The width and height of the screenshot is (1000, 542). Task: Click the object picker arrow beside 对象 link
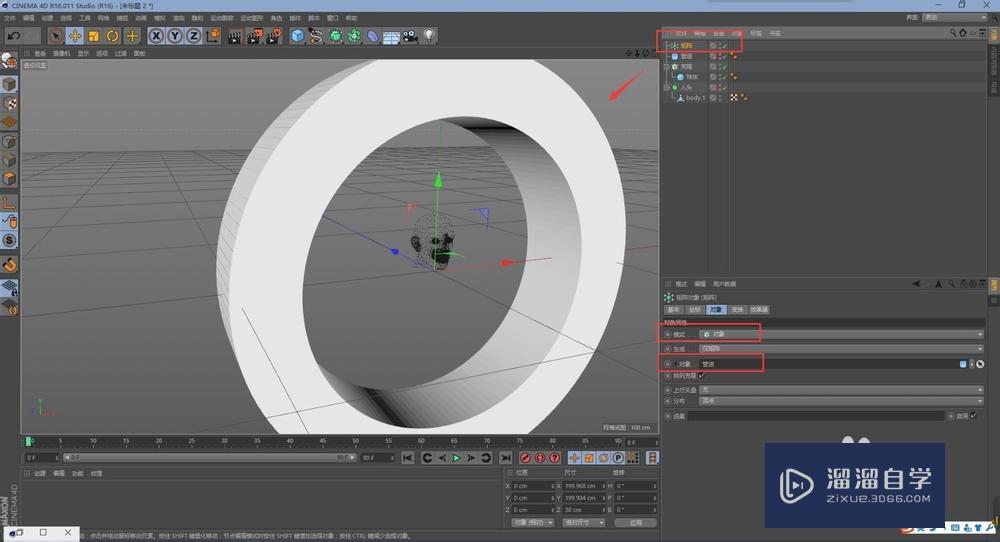[x=980, y=364]
